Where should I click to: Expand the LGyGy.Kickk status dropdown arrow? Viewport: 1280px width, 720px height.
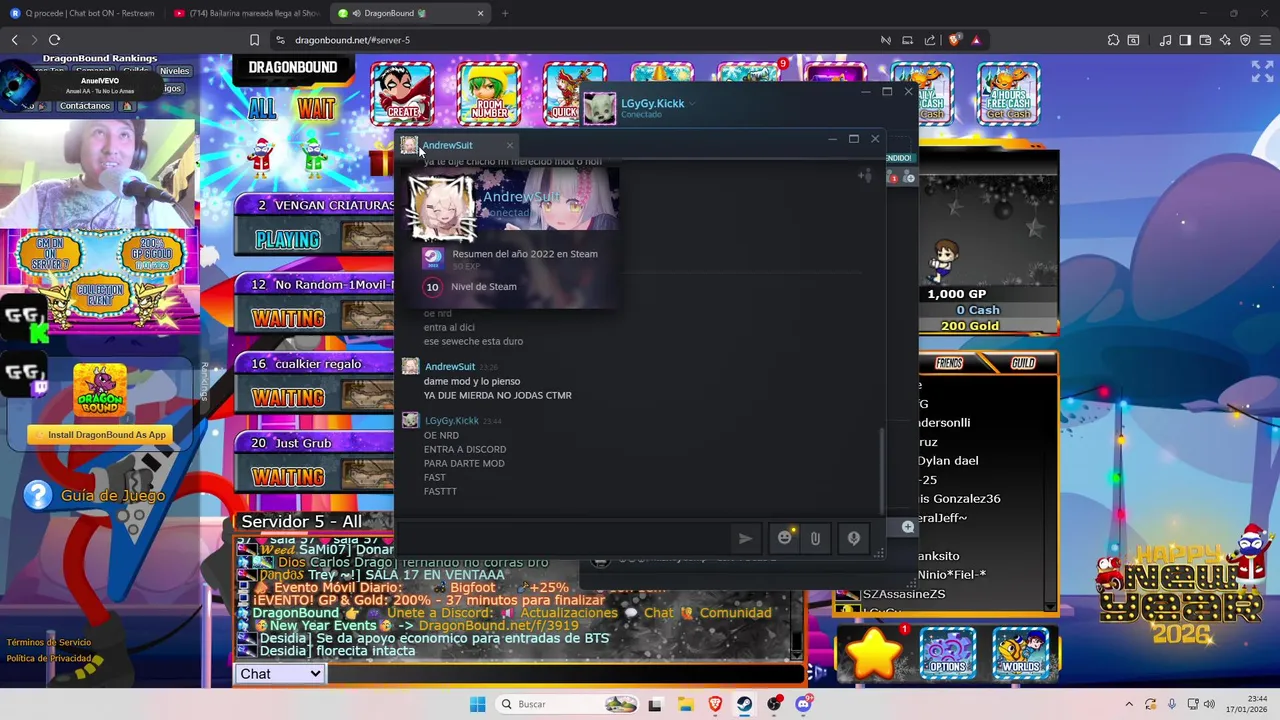(x=692, y=104)
